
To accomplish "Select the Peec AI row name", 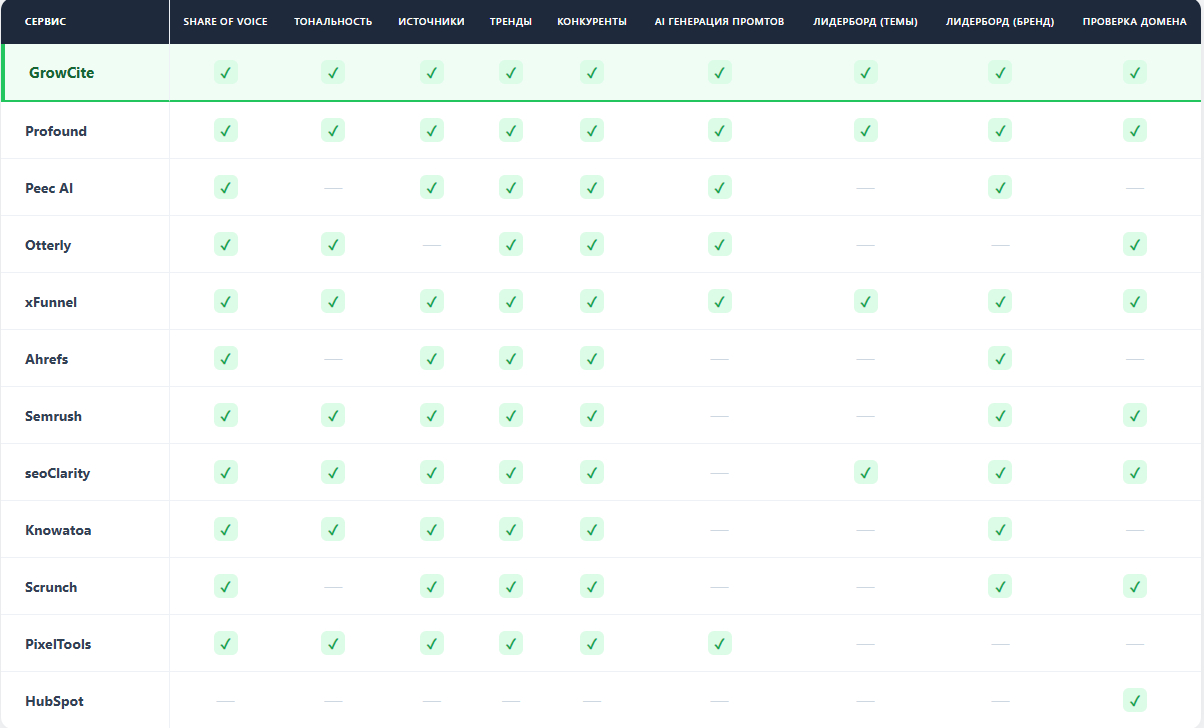I will (49, 188).
